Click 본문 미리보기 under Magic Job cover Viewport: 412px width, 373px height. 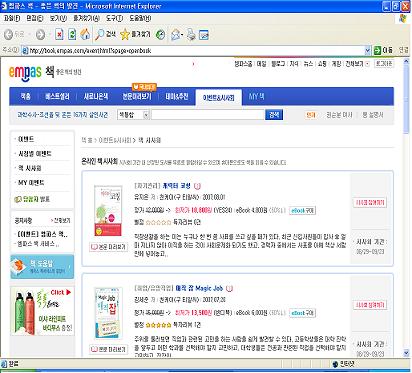click(109, 349)
